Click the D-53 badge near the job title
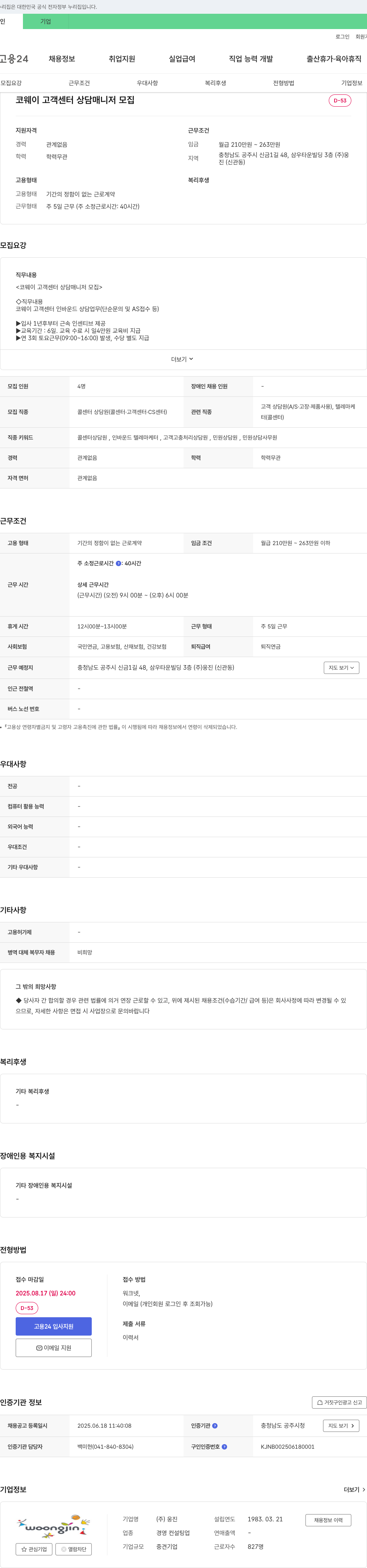Viewport: 367px width, 1568px height. pos(339,101)
